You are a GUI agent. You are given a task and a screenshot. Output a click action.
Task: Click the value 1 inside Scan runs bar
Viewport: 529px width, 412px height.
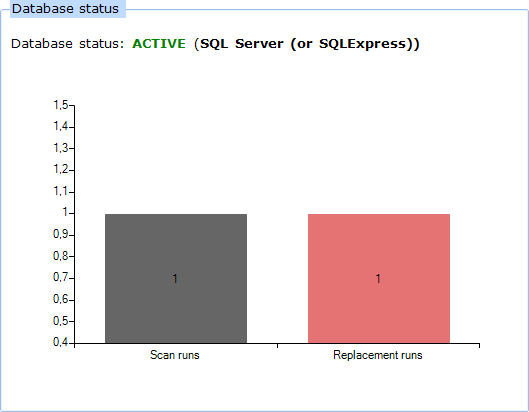tap(175, 279)
